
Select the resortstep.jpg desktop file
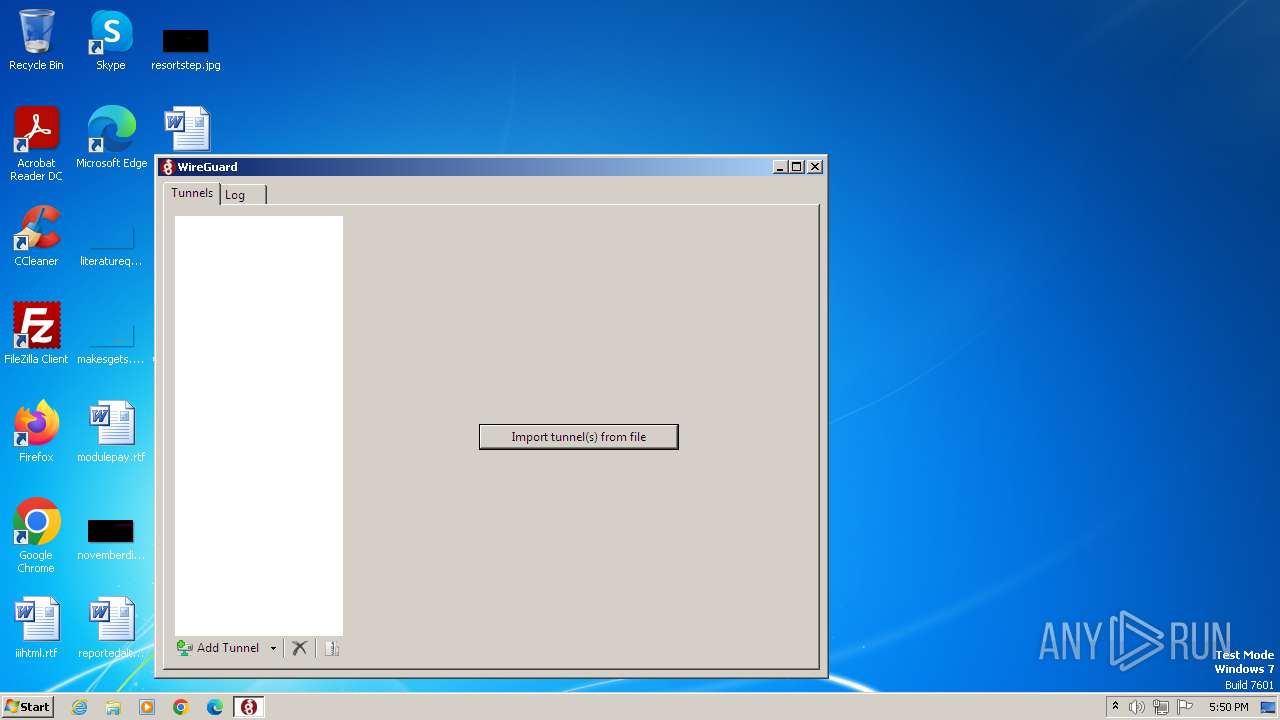186,48
